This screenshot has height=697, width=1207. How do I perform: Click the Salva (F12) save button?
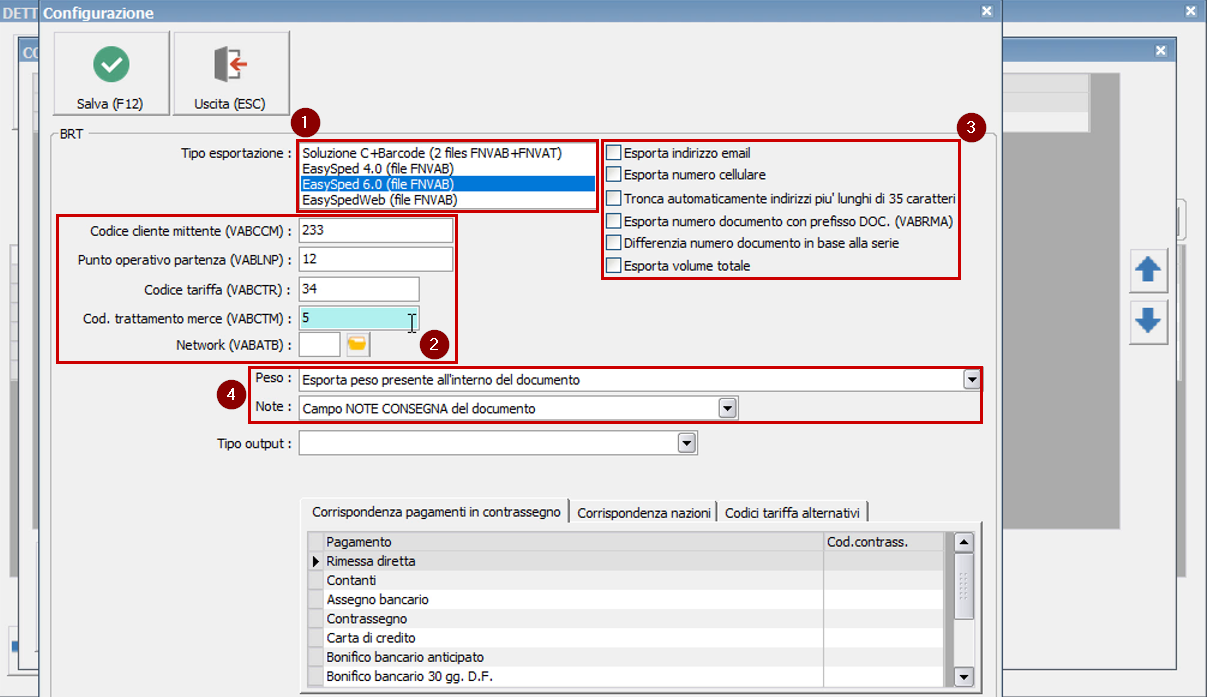[110, 73]
